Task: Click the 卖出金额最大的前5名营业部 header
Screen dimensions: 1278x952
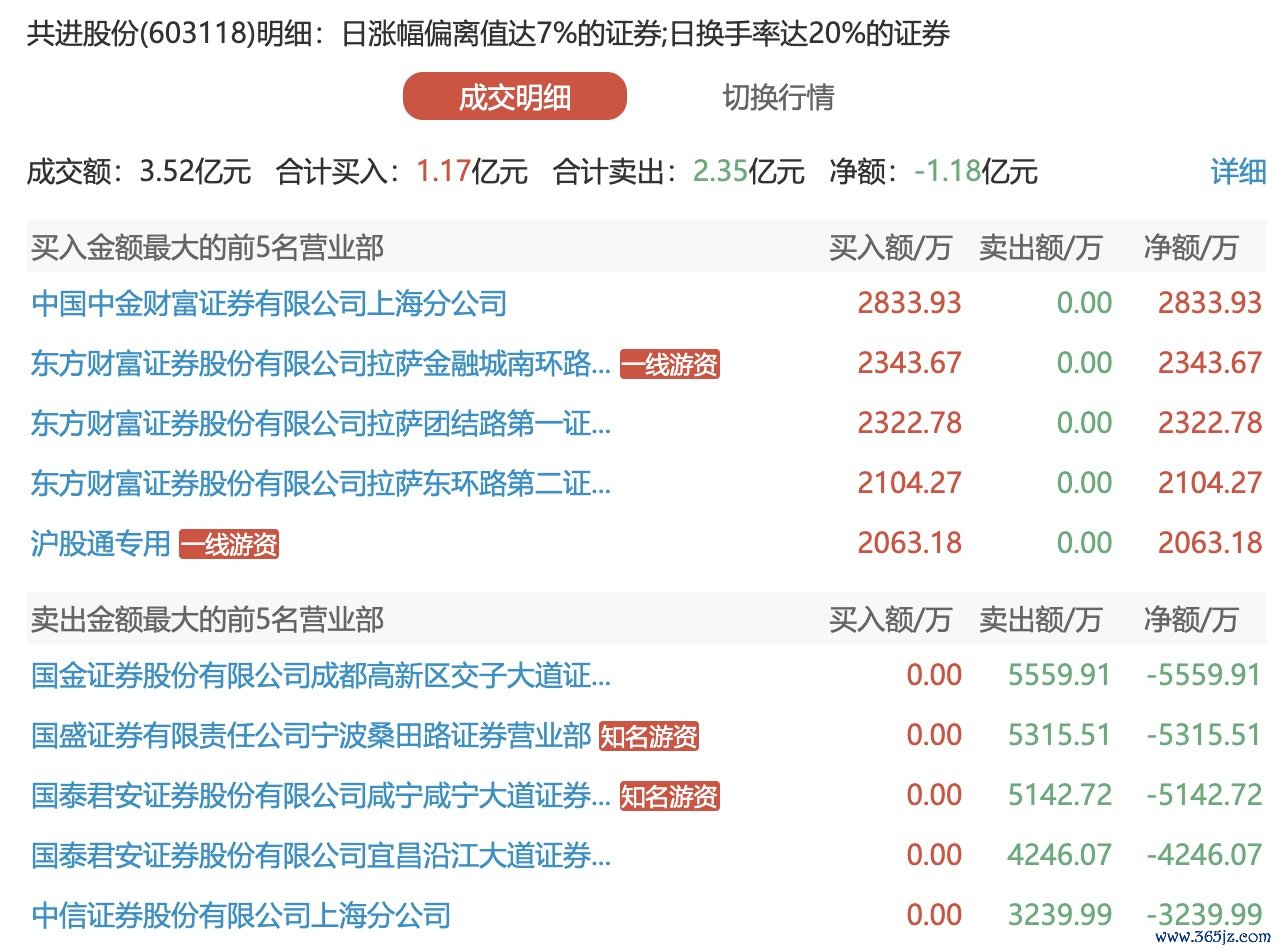Action: tap(208, 619)
